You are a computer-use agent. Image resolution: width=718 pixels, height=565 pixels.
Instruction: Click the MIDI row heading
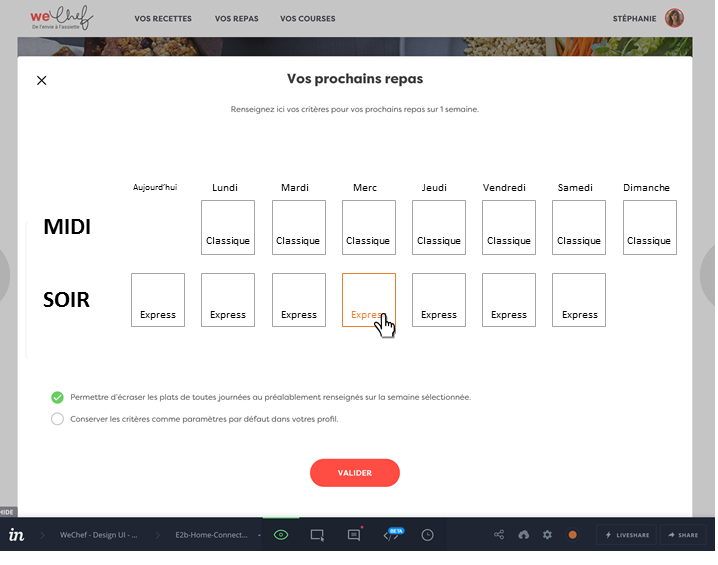(x=67, y=227)
